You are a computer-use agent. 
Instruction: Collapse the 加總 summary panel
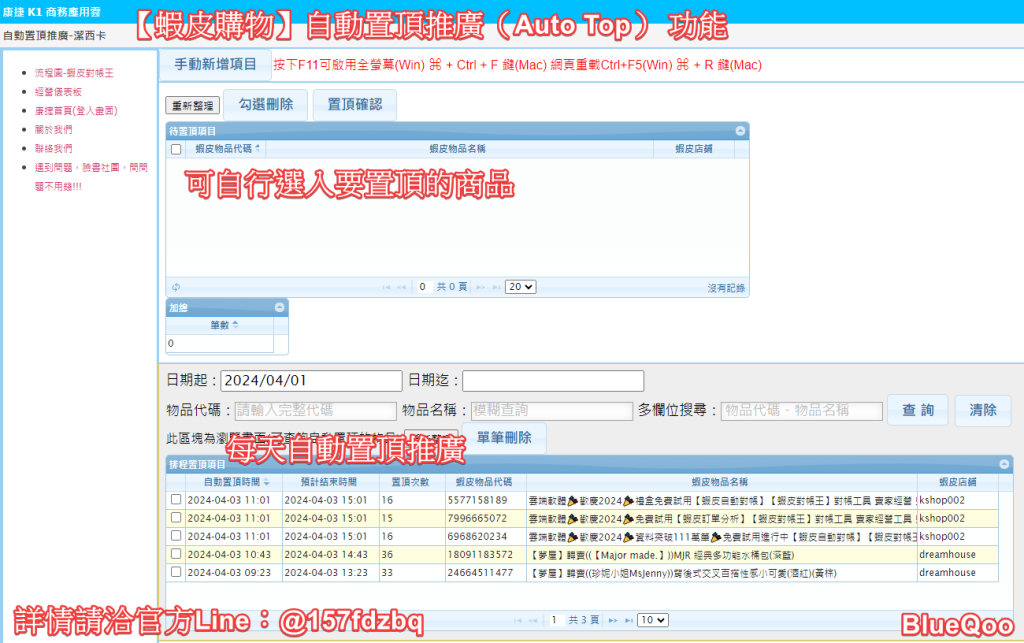[x=280, y=308]
